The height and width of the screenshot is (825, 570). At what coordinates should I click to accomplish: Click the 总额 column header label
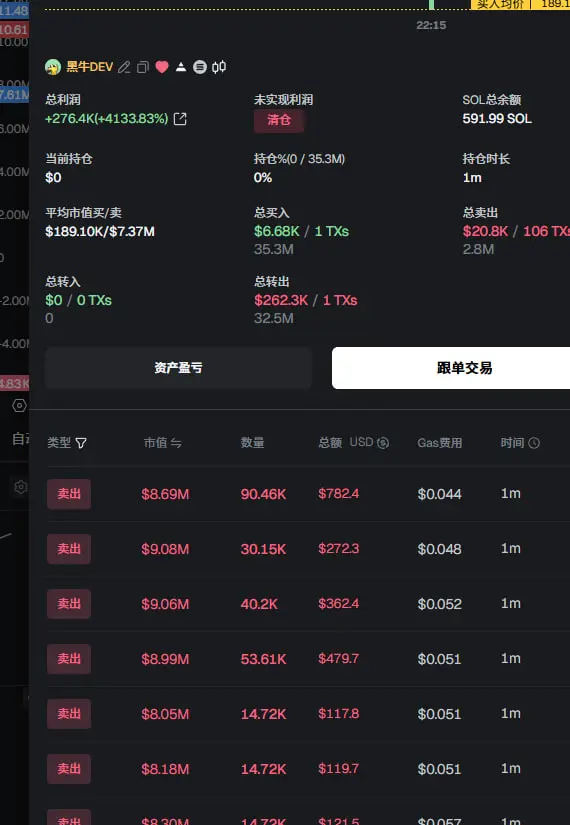pos(331,443)
